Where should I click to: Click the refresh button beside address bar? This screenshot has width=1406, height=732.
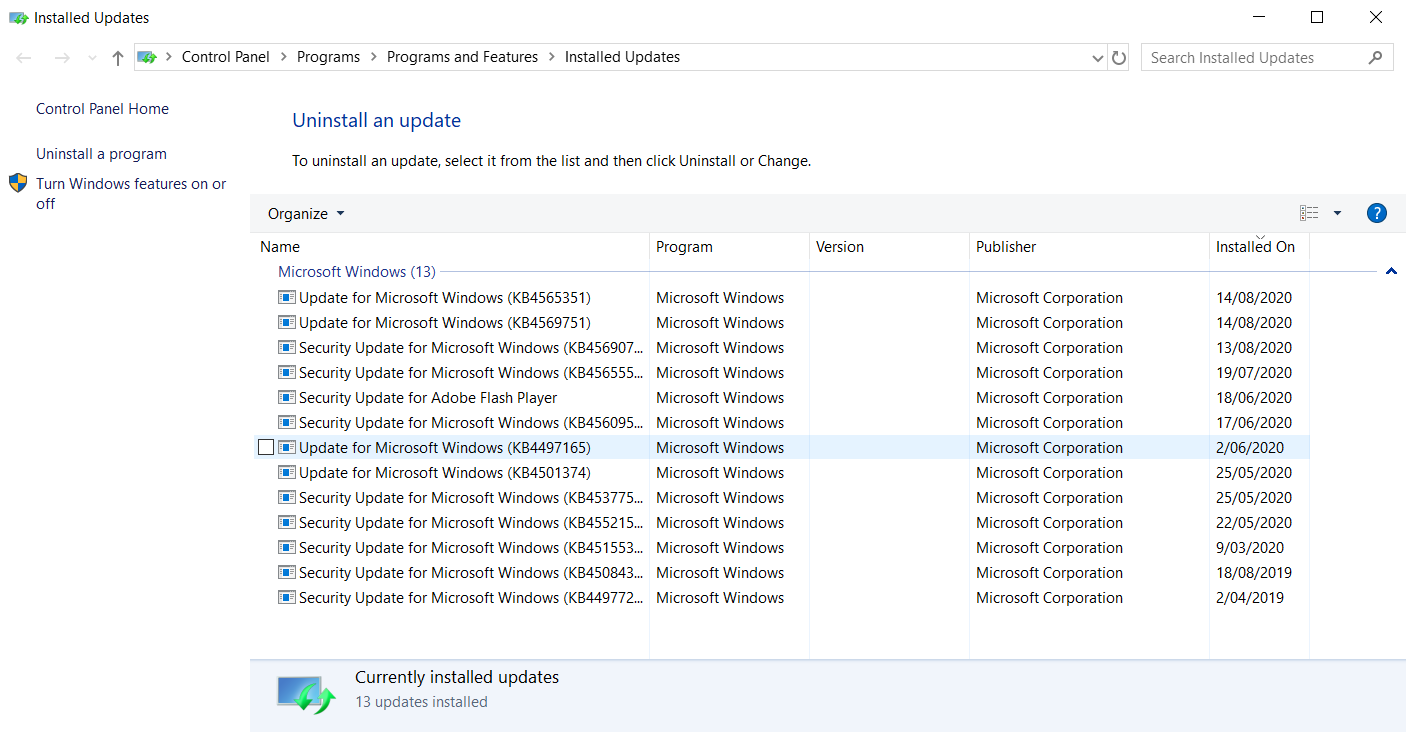1119,58
